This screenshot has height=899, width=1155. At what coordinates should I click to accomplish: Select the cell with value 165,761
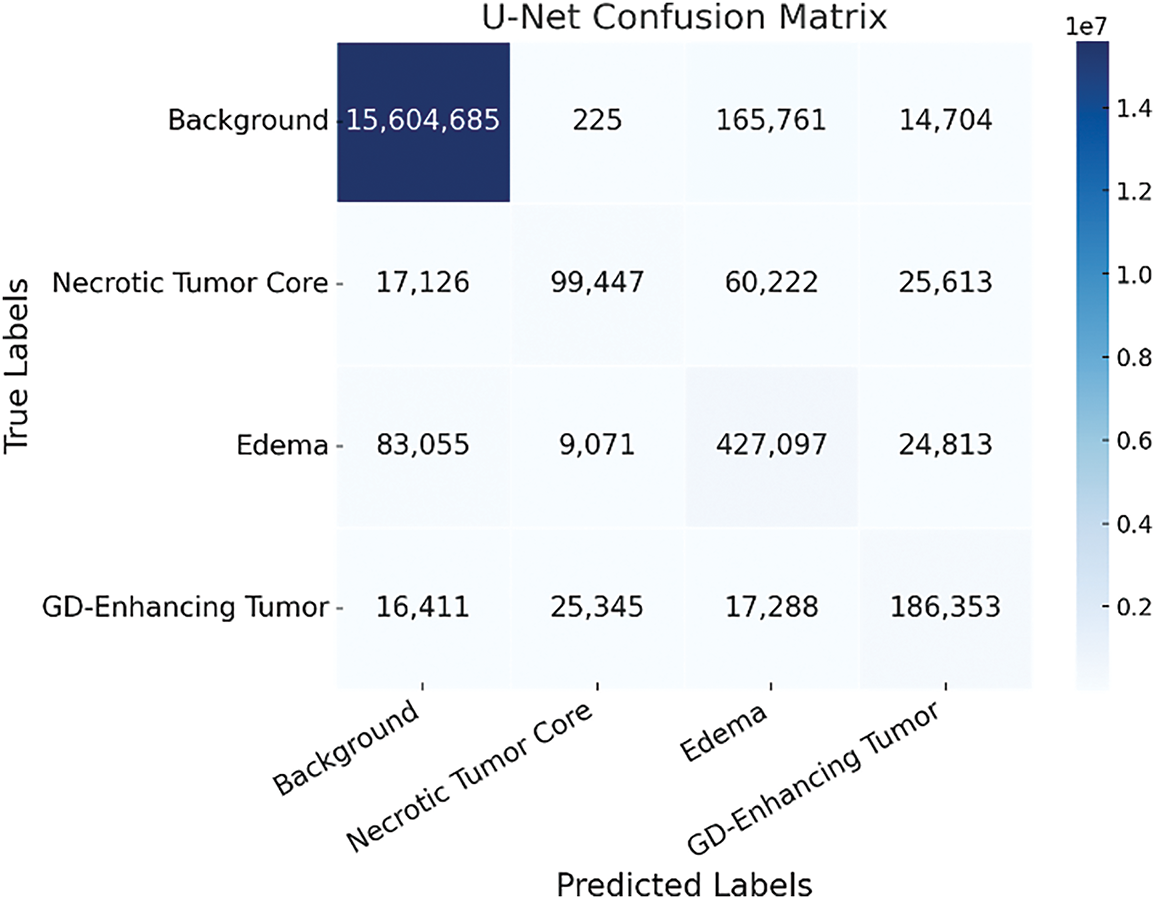point(770,122)
